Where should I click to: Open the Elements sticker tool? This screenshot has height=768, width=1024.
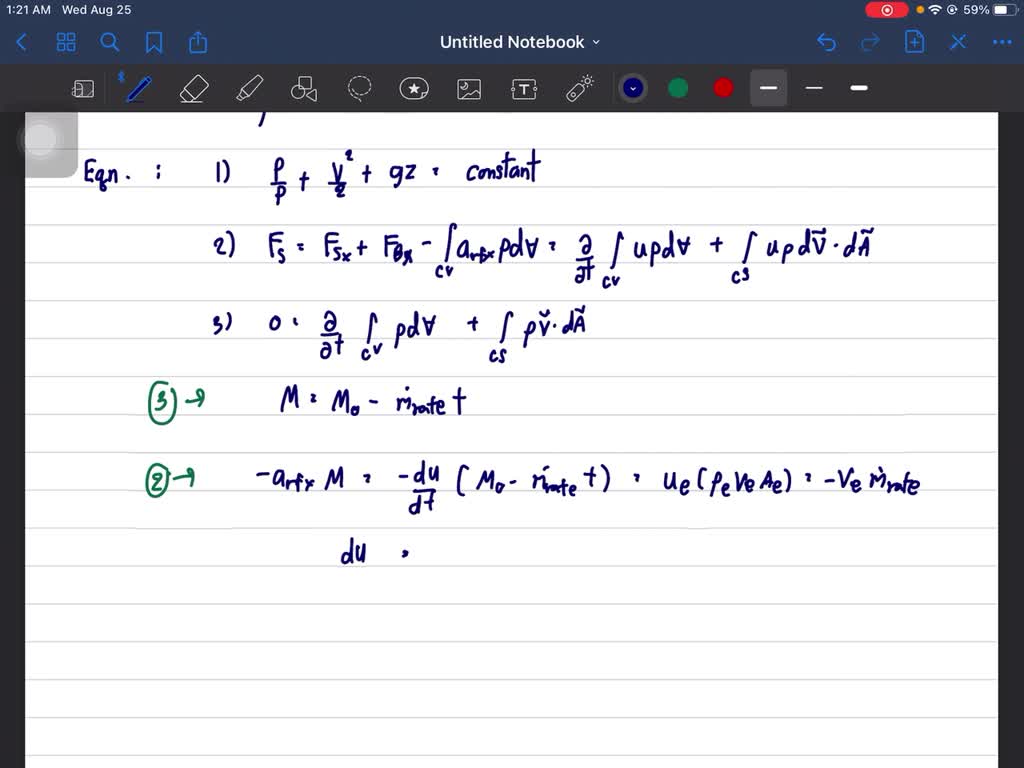(414, 89)
